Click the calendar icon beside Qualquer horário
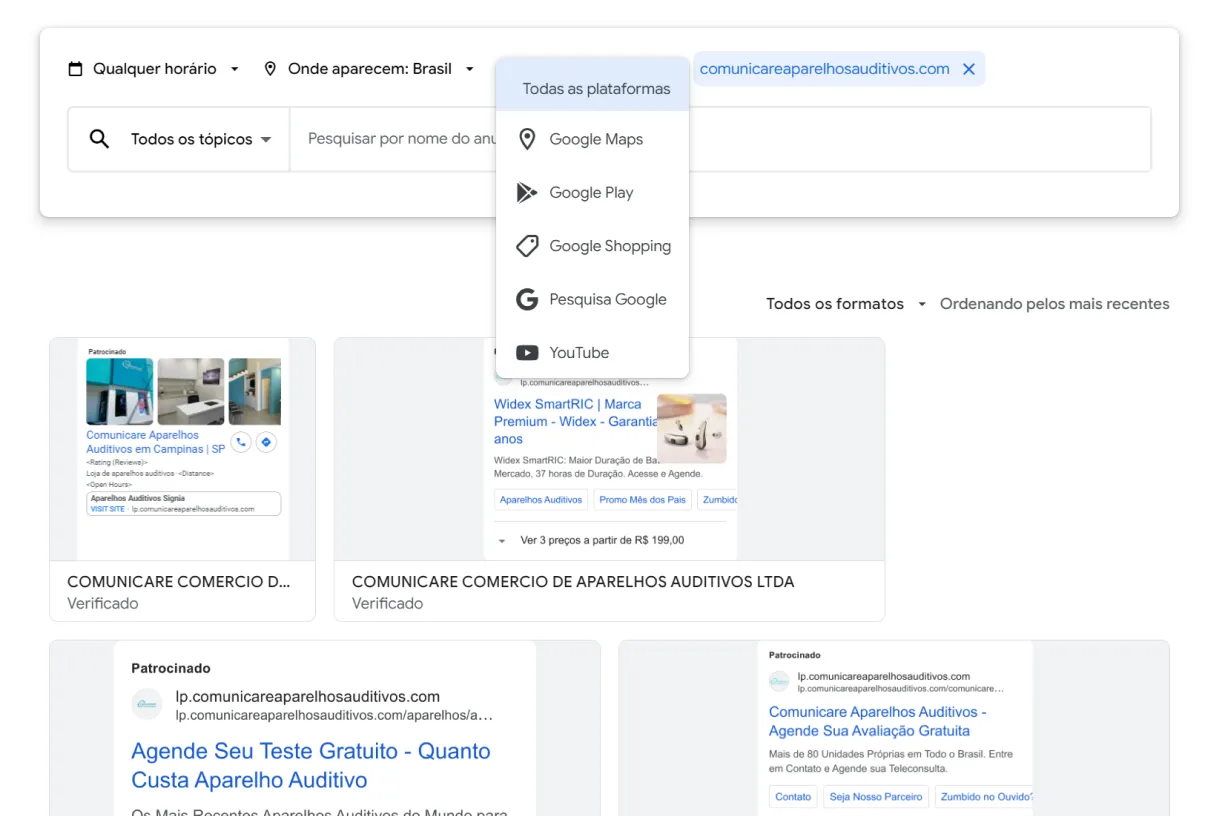 (75, 69)
